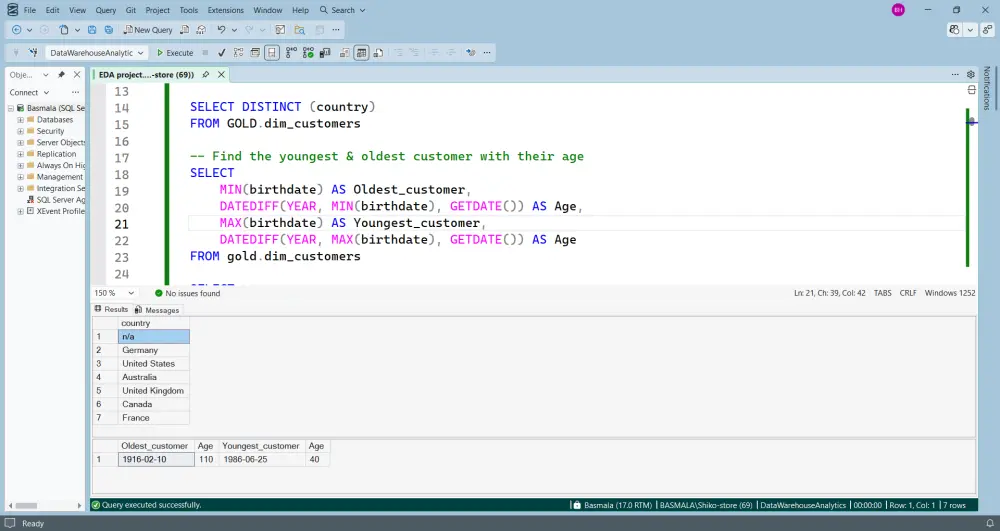Open the Git menu
The height and width of the screenshot is (531, 1000).
coord(131,10)
